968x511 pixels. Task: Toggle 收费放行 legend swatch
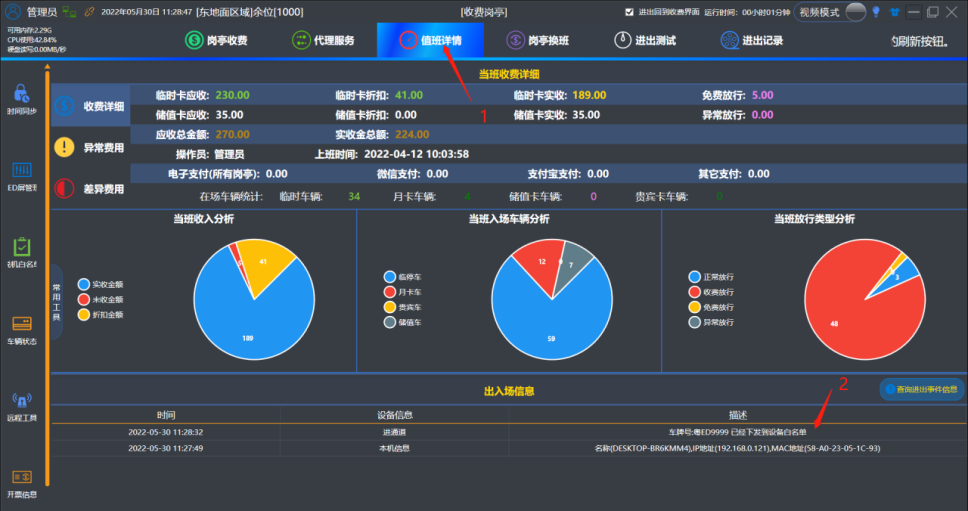point(695,292)
